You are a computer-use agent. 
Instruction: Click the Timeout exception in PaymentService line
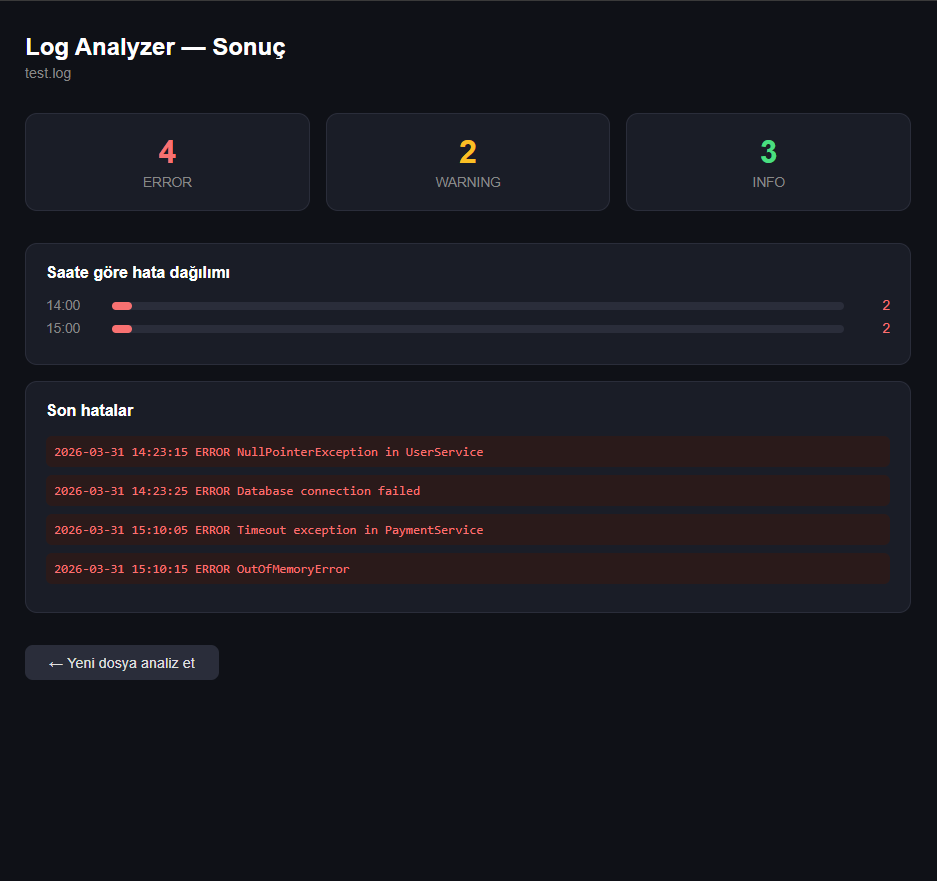468,530
